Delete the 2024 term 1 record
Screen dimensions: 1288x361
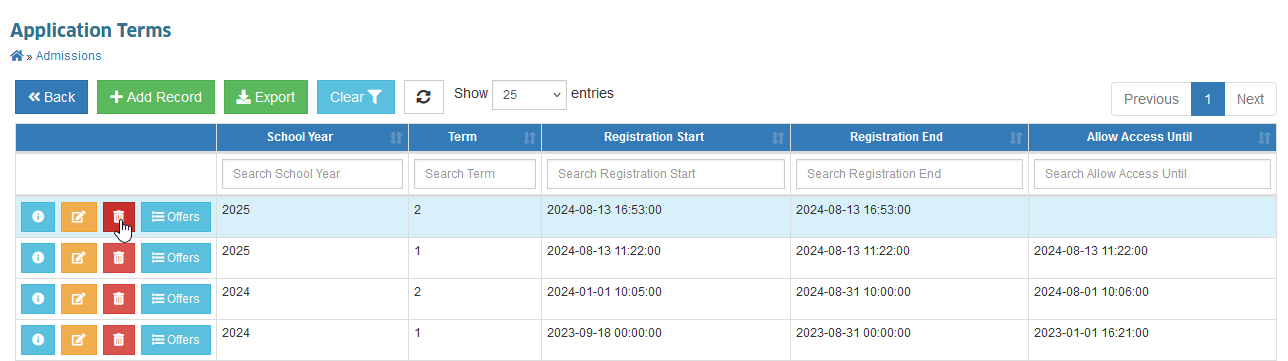119,340
